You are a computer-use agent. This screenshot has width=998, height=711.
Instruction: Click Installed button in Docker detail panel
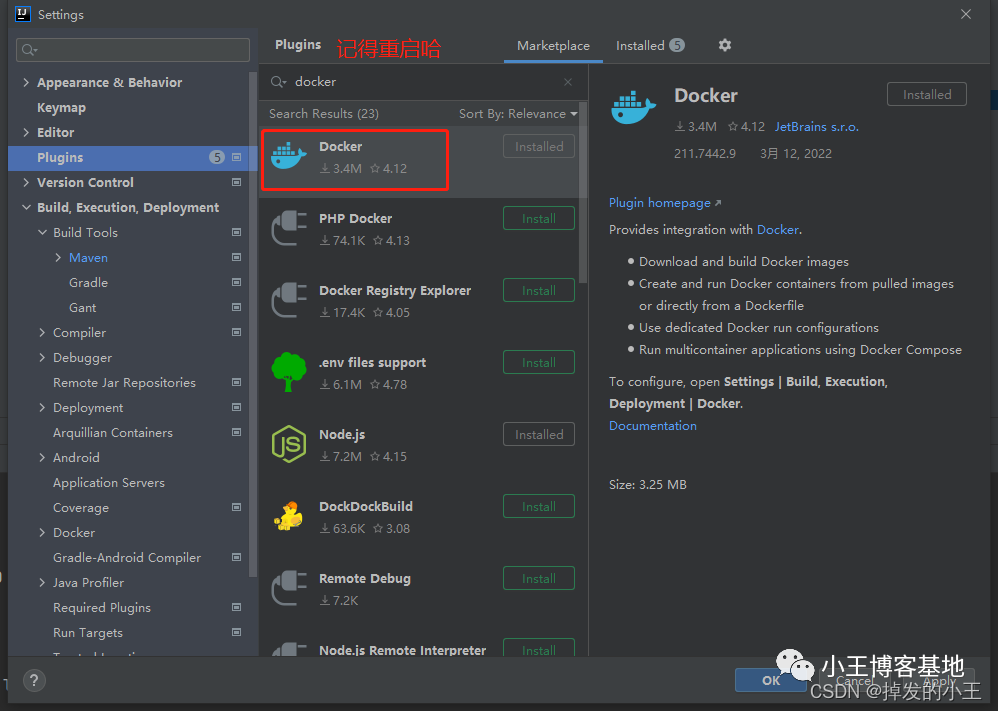[x=926, y=94]
